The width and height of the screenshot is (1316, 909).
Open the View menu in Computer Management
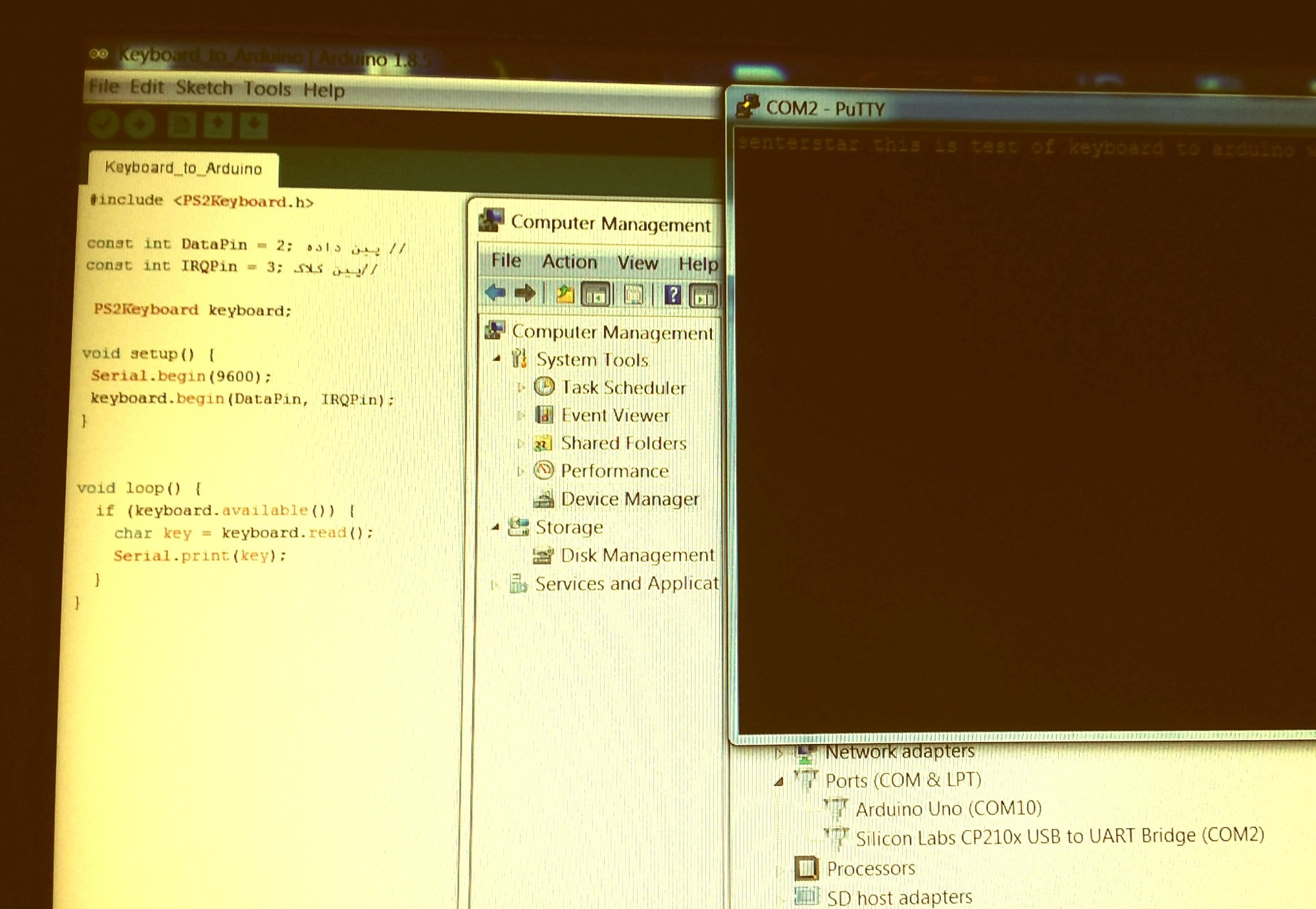coord(638,263)
